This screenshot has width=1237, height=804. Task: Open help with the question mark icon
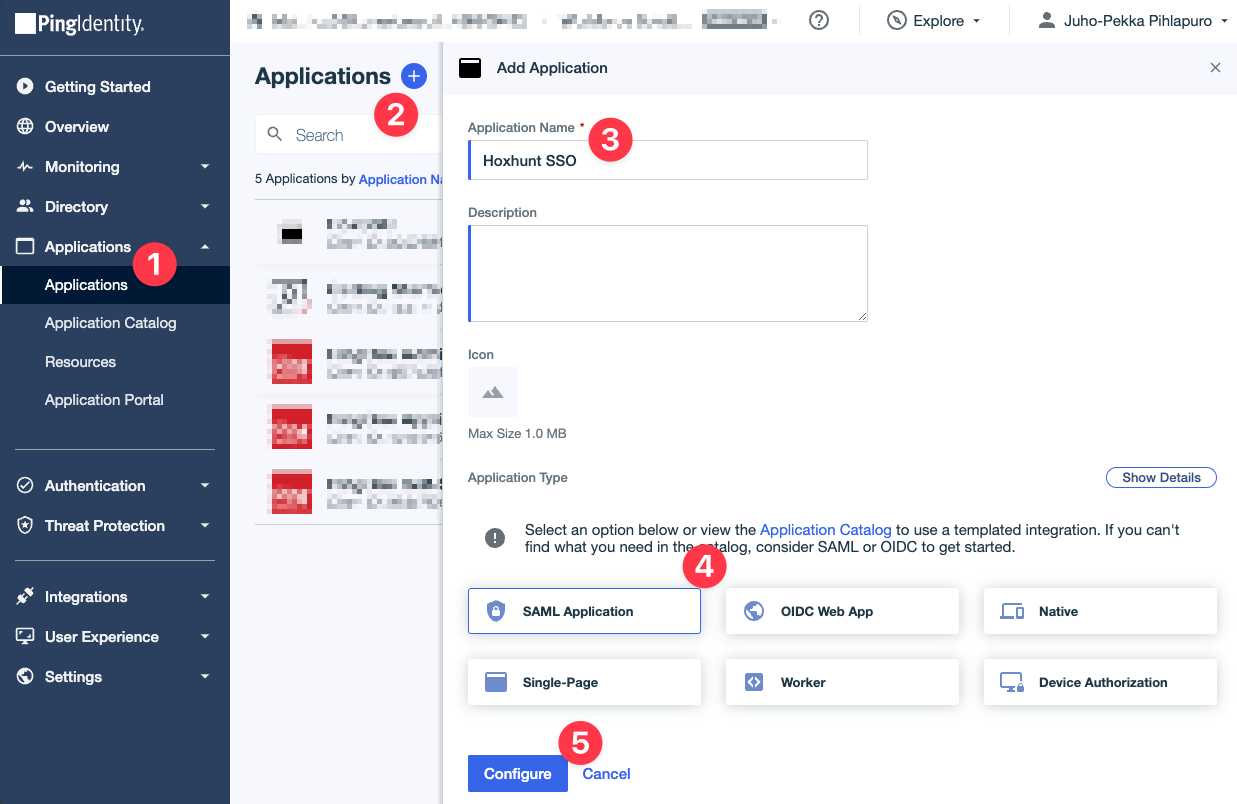[x=819, y=20]
